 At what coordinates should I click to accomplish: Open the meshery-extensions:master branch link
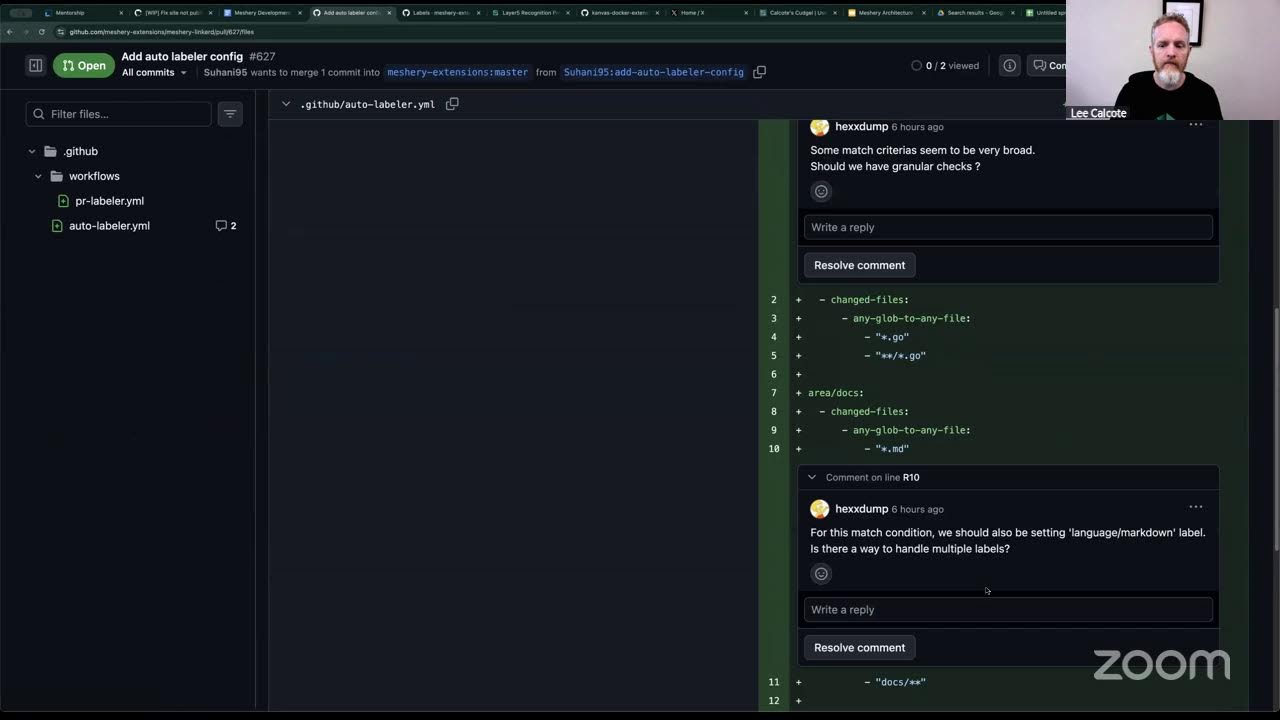[457, 72]
